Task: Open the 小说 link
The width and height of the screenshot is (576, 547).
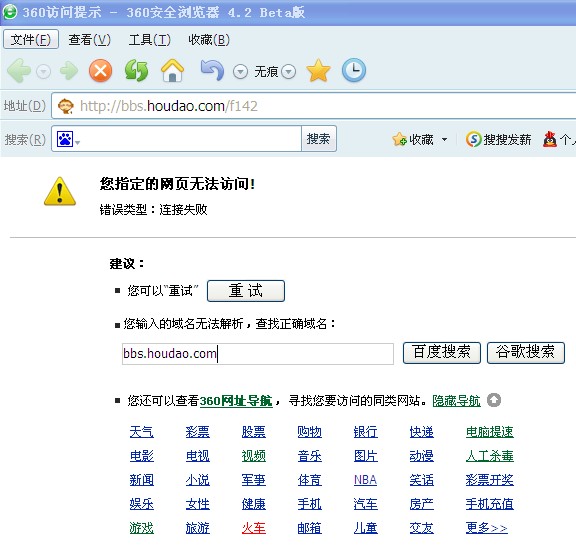Action: (198, 480)
